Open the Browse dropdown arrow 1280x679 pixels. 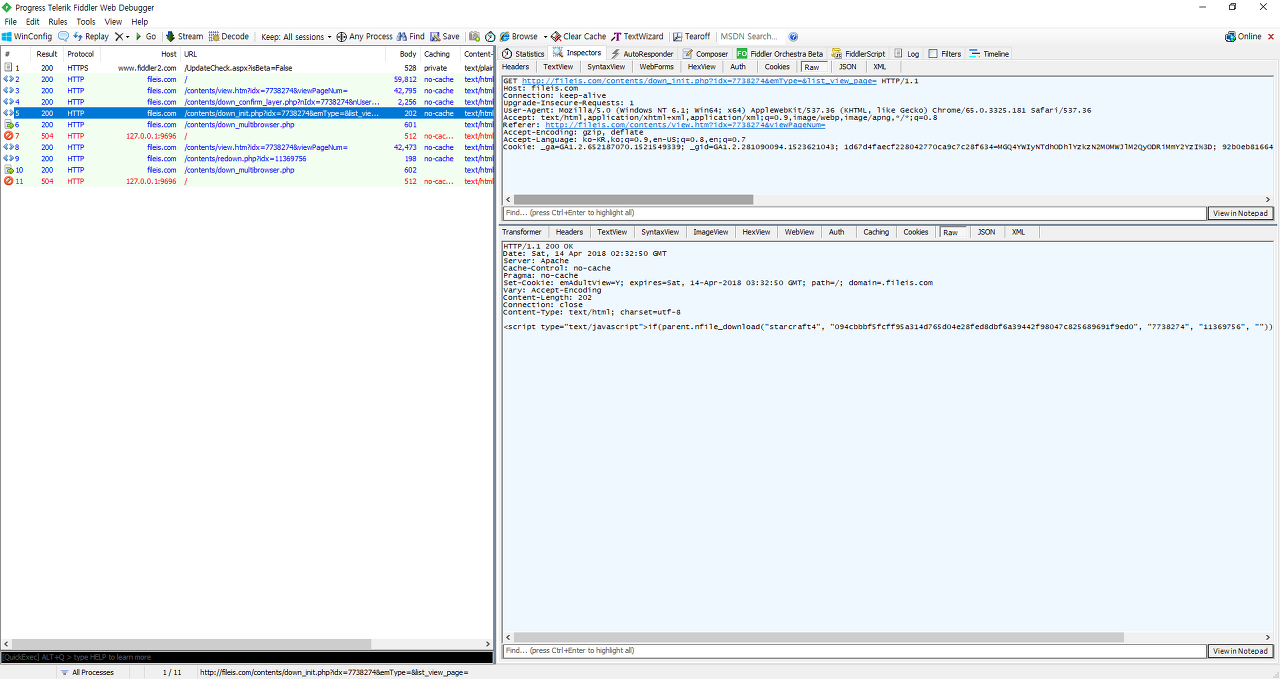(x=543, y=37)
